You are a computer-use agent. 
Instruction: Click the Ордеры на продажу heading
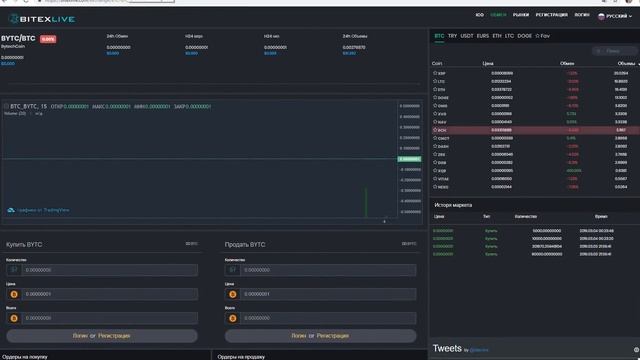(241, 357)
